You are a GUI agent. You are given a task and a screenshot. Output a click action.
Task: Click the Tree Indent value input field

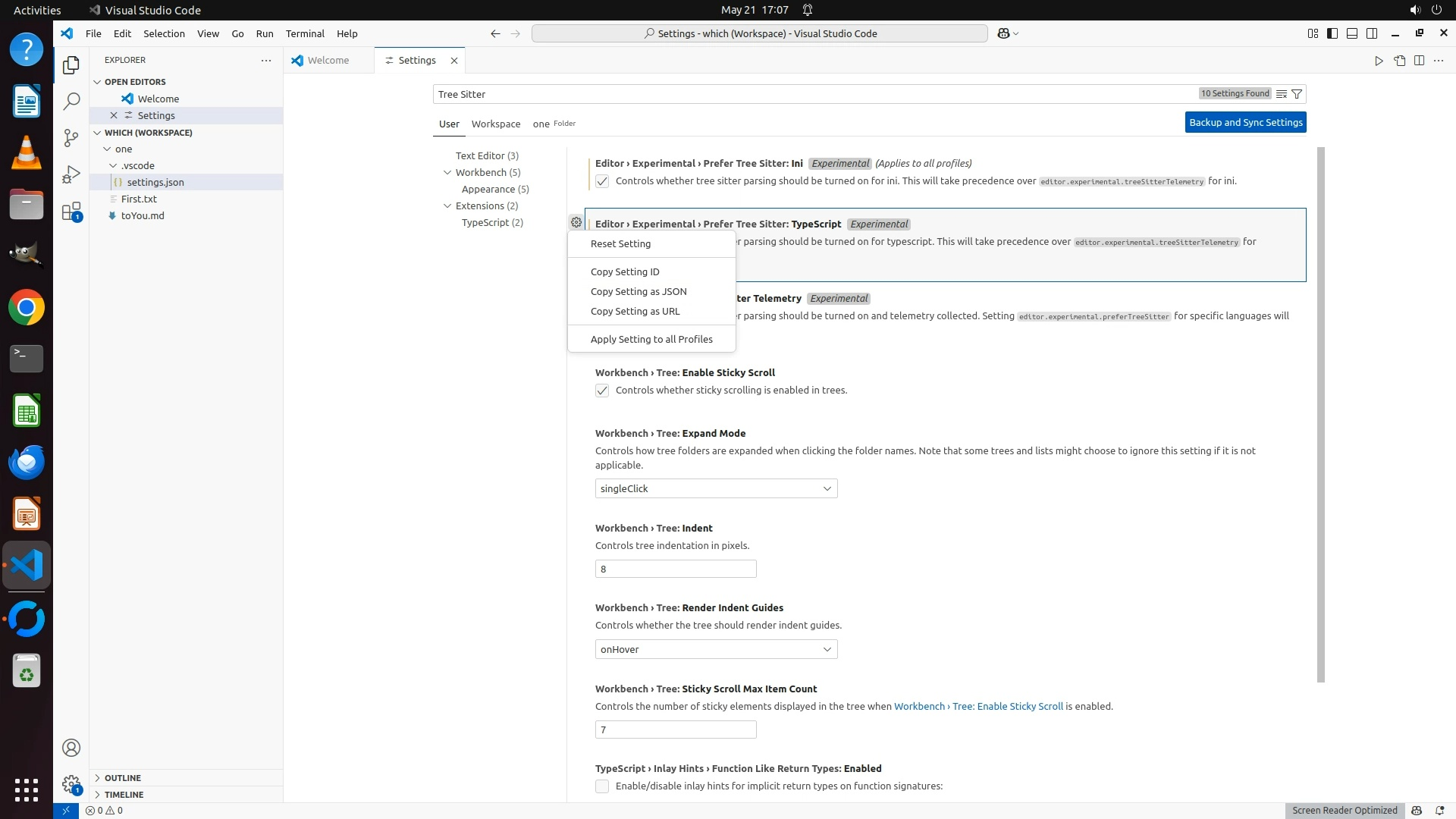(x=675, y=569)
